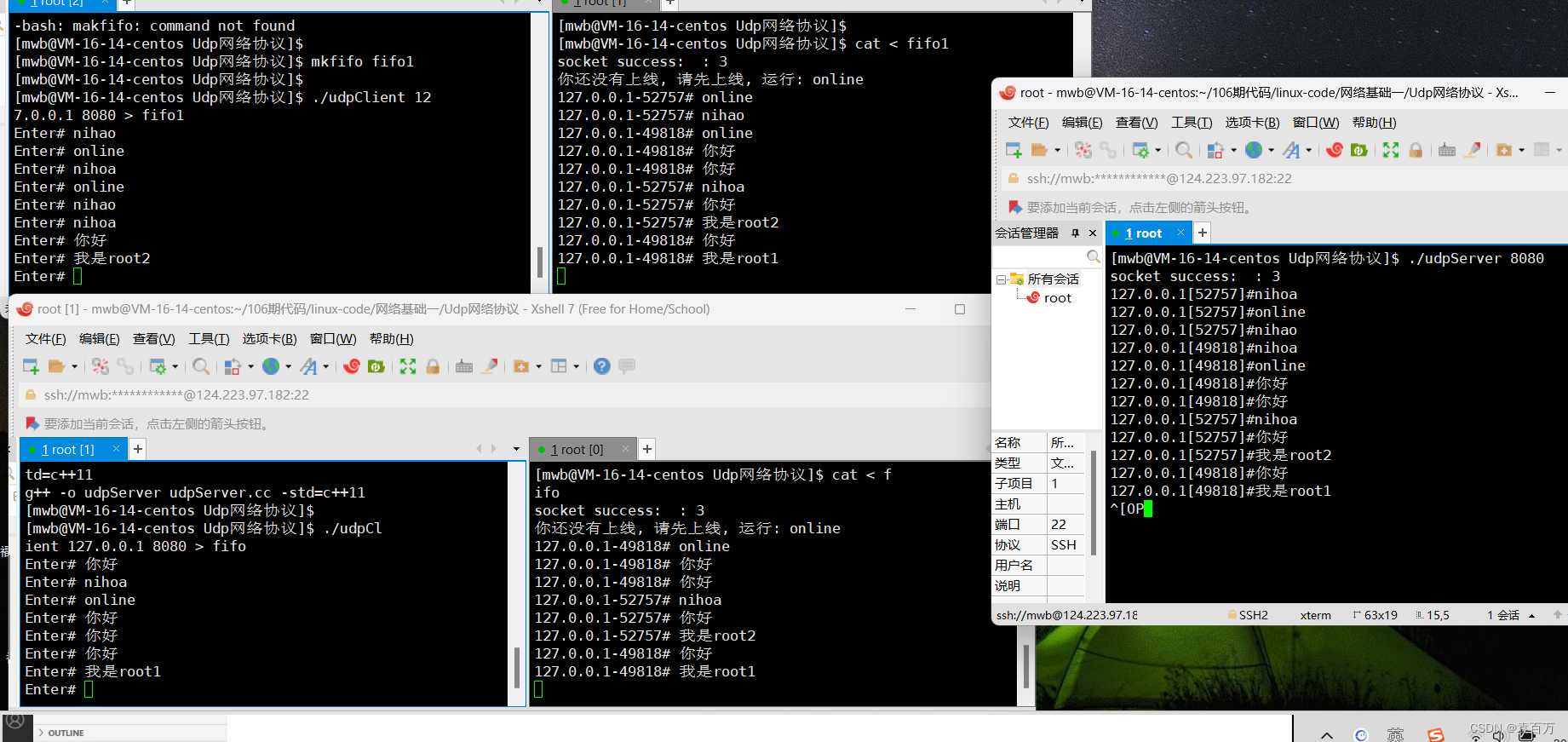1568x742 pixels.
Task: Open 选项卡(B) menu in right root window
Action: [1252, 123]
